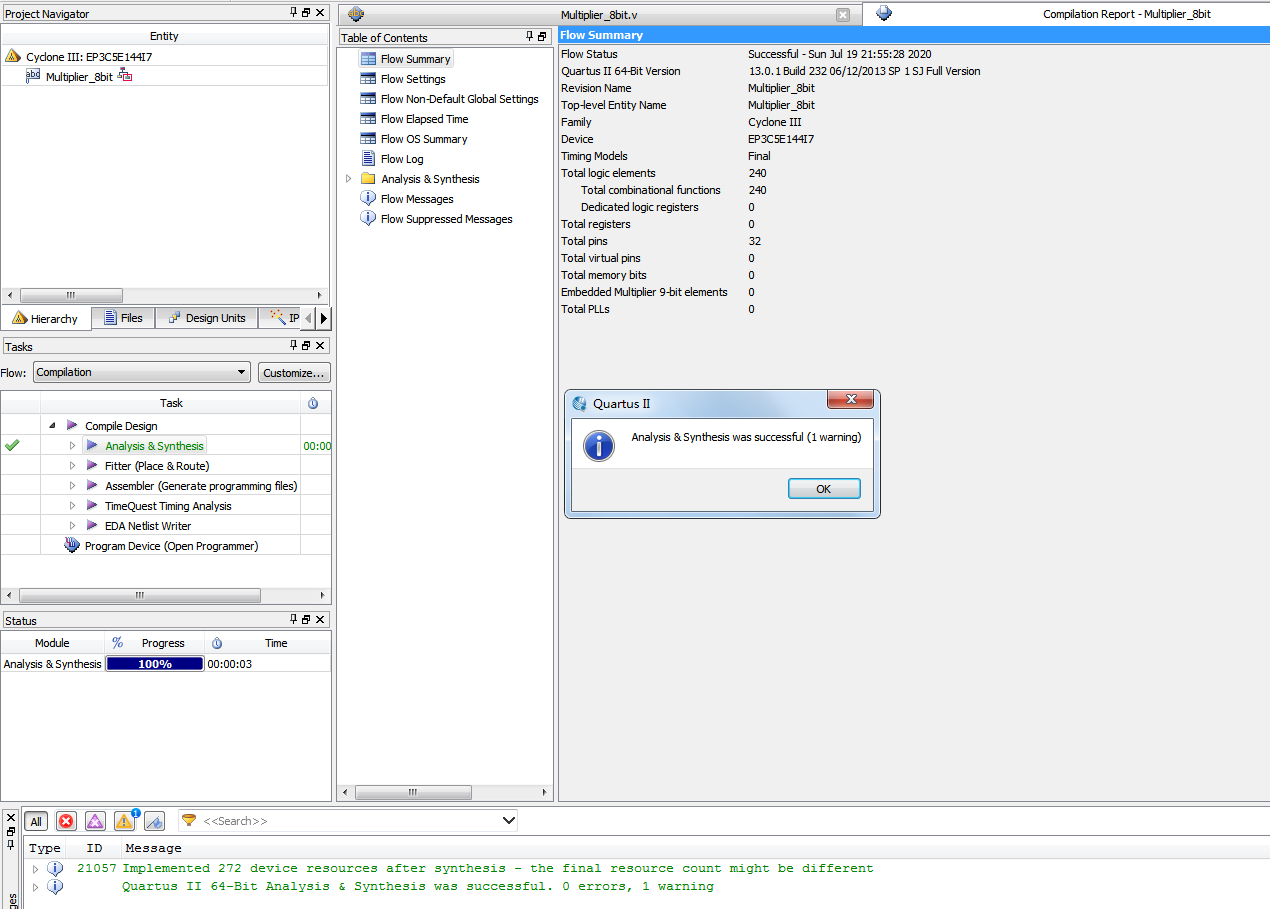Click the flagged messages filter icon
Image resolution: width=1270 pixels, height=909 pixels.
(x=154, y=821)
